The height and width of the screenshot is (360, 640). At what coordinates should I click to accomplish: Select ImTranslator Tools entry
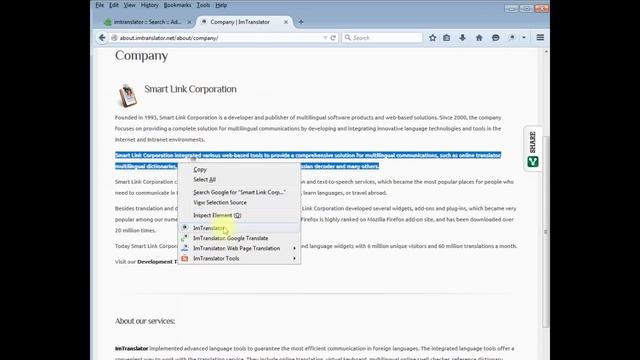(239, 258)
